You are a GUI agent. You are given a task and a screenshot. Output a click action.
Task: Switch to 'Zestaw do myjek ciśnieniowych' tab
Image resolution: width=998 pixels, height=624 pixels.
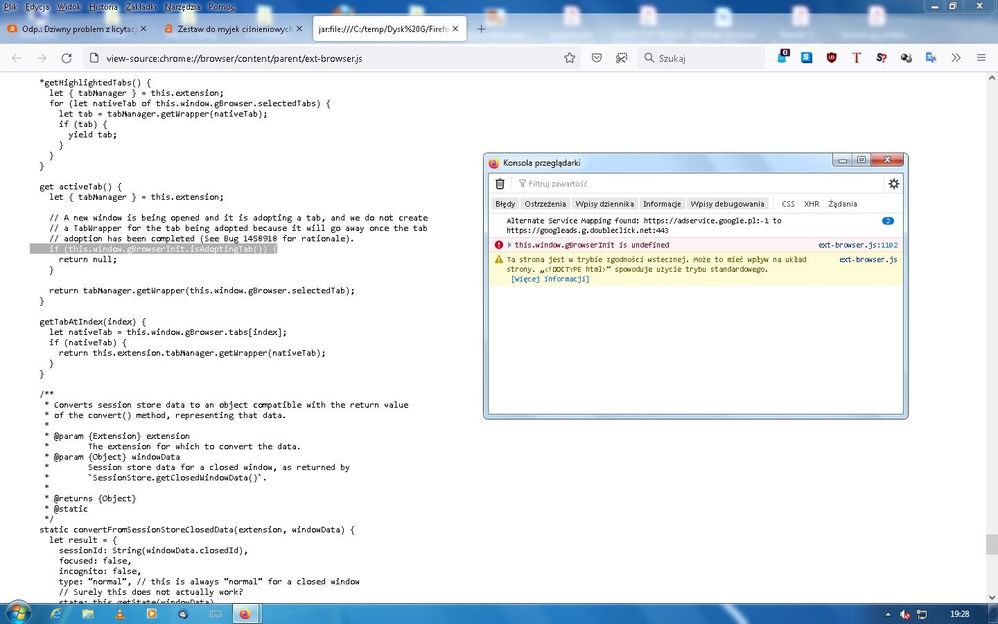coord(232,29)
